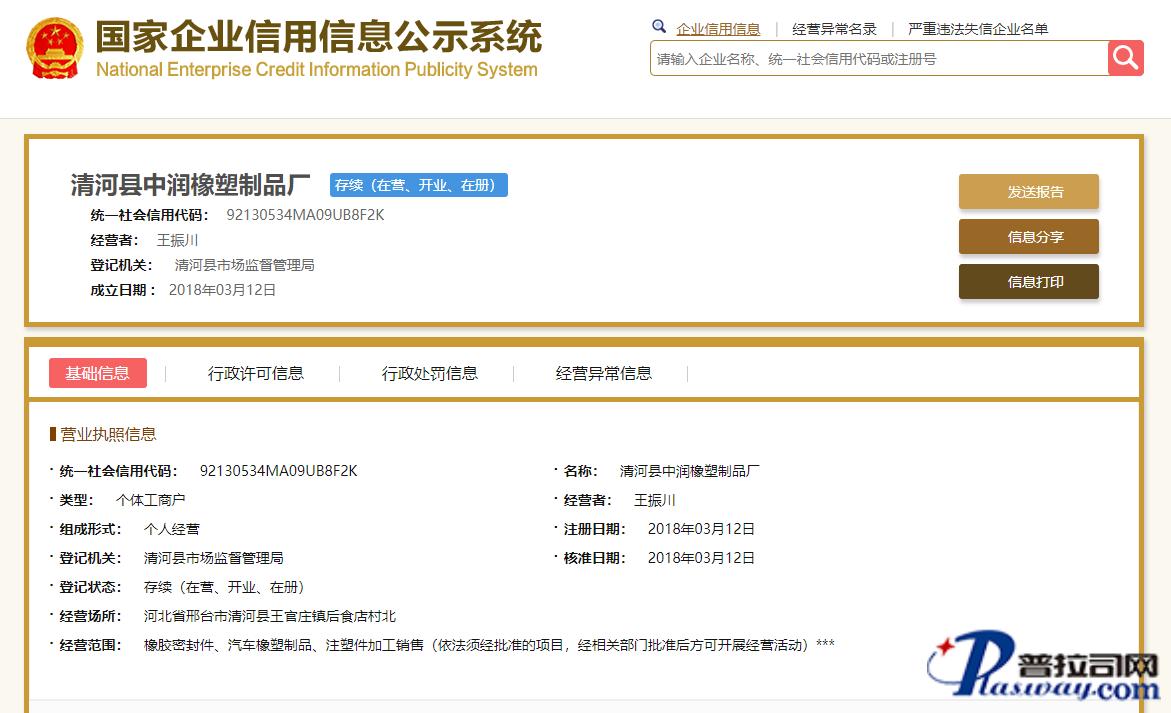Click the English title National Enterprise Credit
This screenshot has height=713, width=1171.
coord(316,70)
